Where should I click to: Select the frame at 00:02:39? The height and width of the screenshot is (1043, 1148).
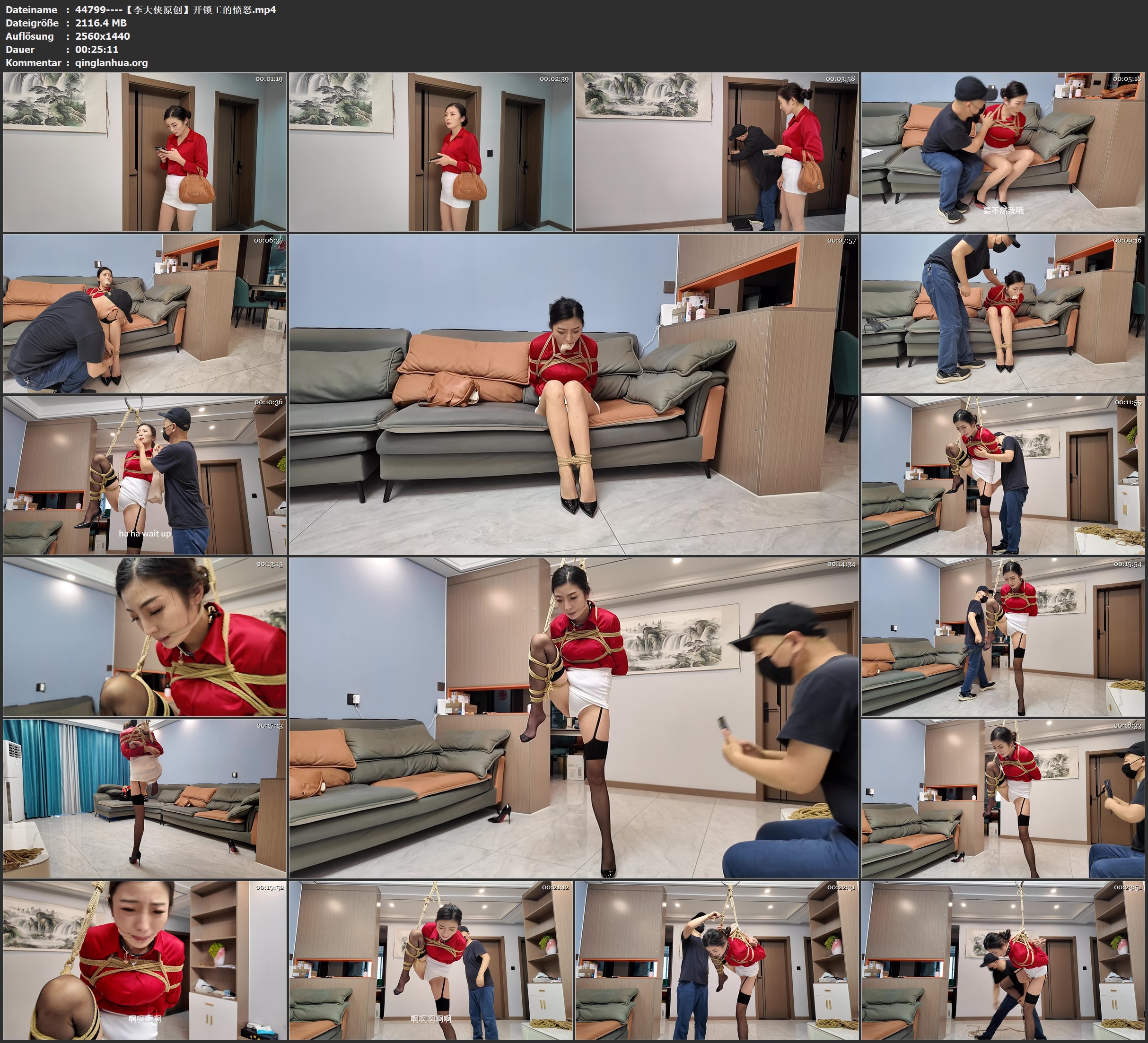point(430,152)
